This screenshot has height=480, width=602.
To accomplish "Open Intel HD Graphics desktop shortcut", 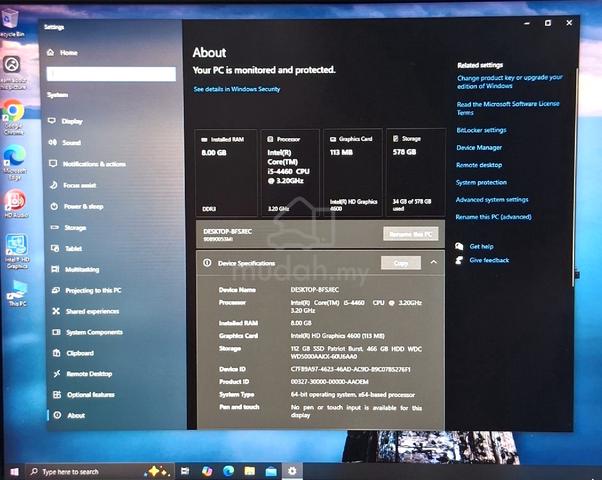I will (17, 252).
